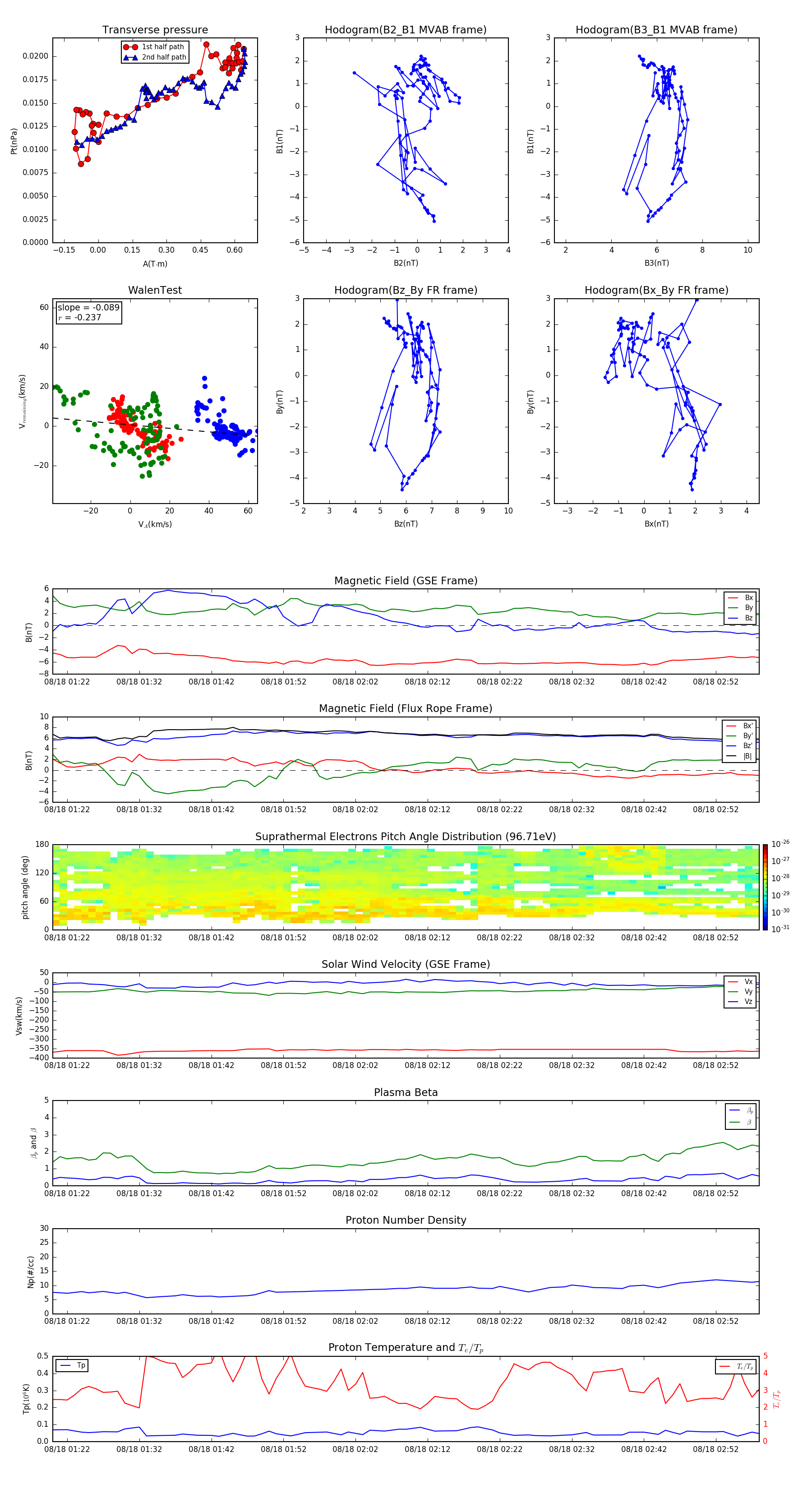Click '08/18 02:02' tick under Plasma Beta
Image resolution: width=812 pixels, height=1489 pixels.
[355, 1193]
